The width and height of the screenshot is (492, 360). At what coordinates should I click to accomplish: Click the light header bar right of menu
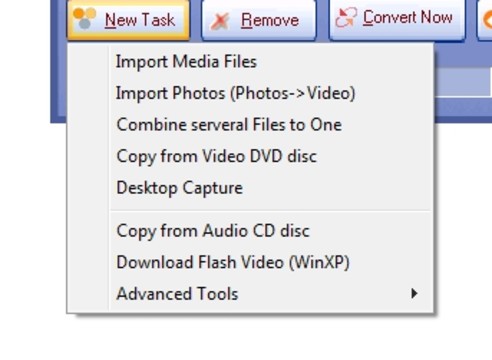(x=463, y=82)
